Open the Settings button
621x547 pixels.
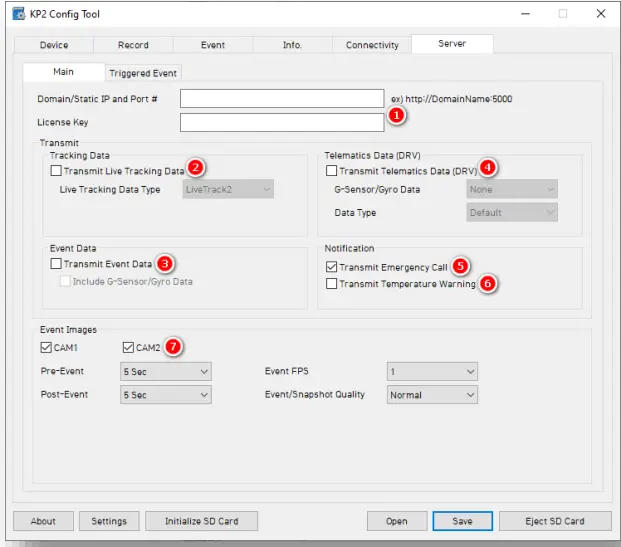[109, 521]
